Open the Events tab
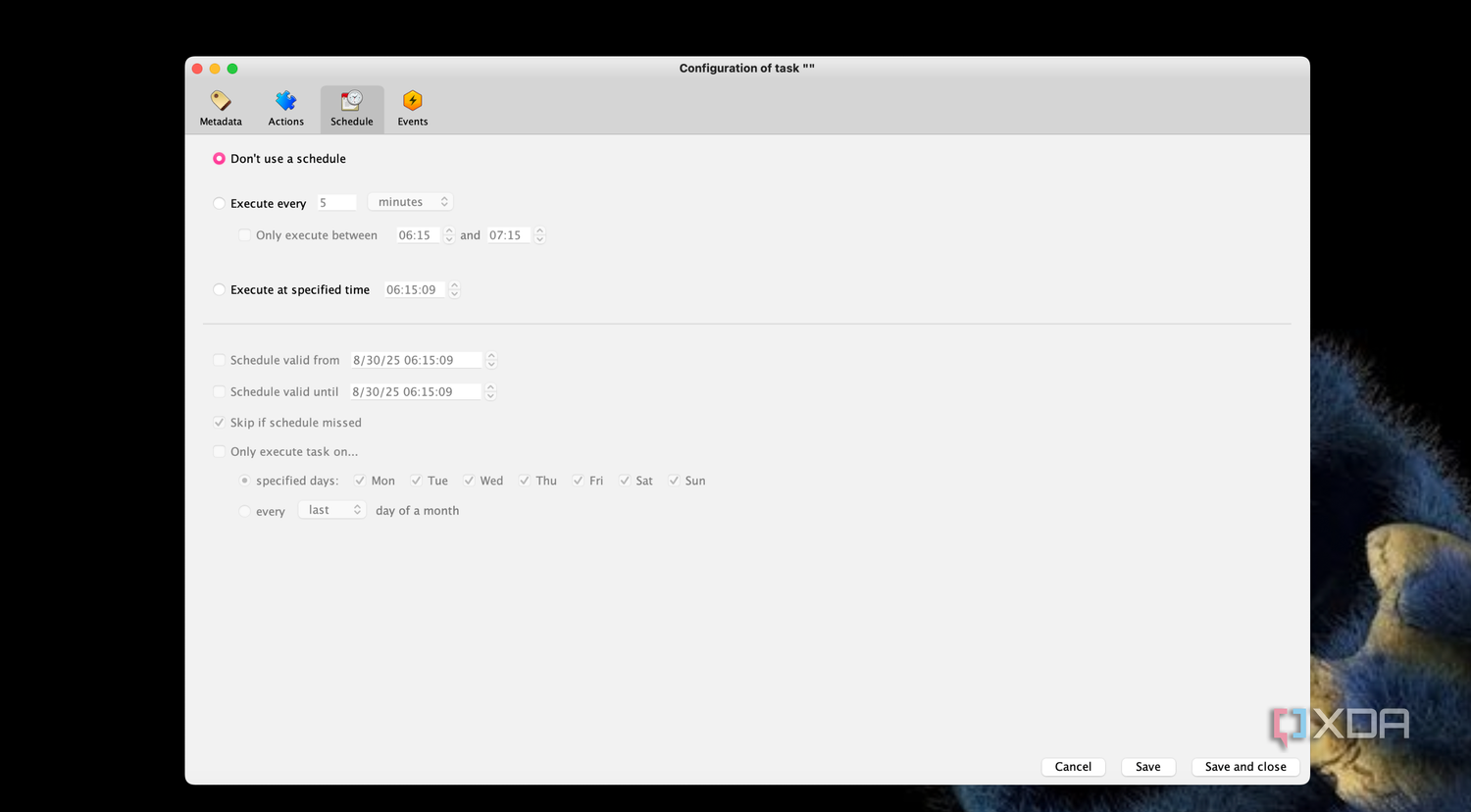 point(413,109)
